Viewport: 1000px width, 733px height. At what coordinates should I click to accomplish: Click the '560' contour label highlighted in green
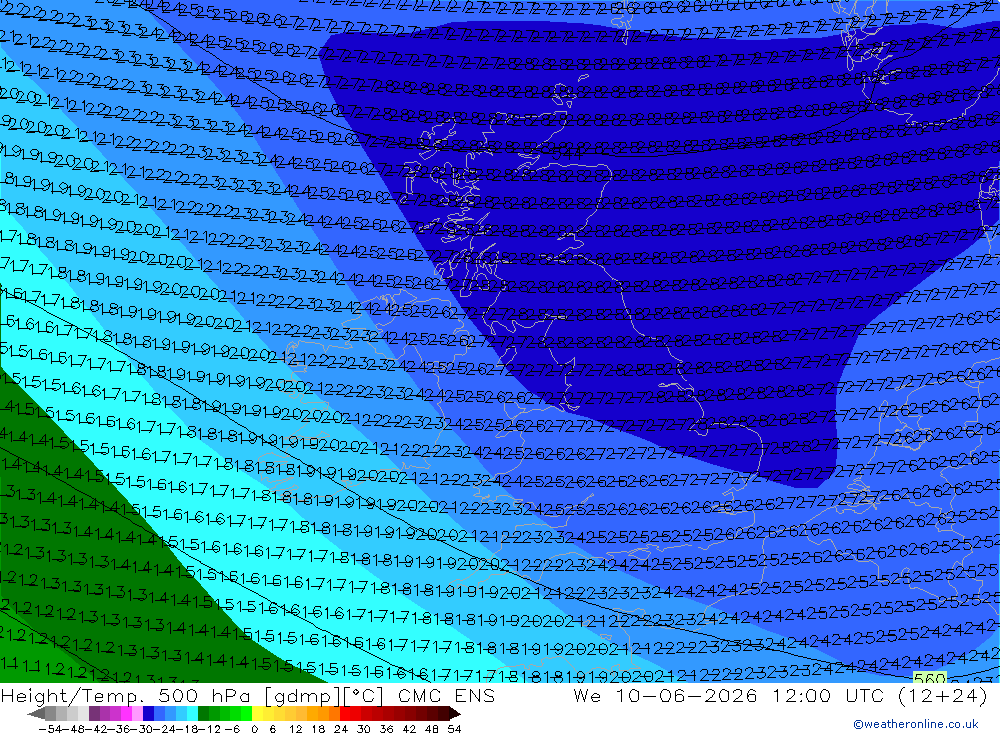(930, 678)
